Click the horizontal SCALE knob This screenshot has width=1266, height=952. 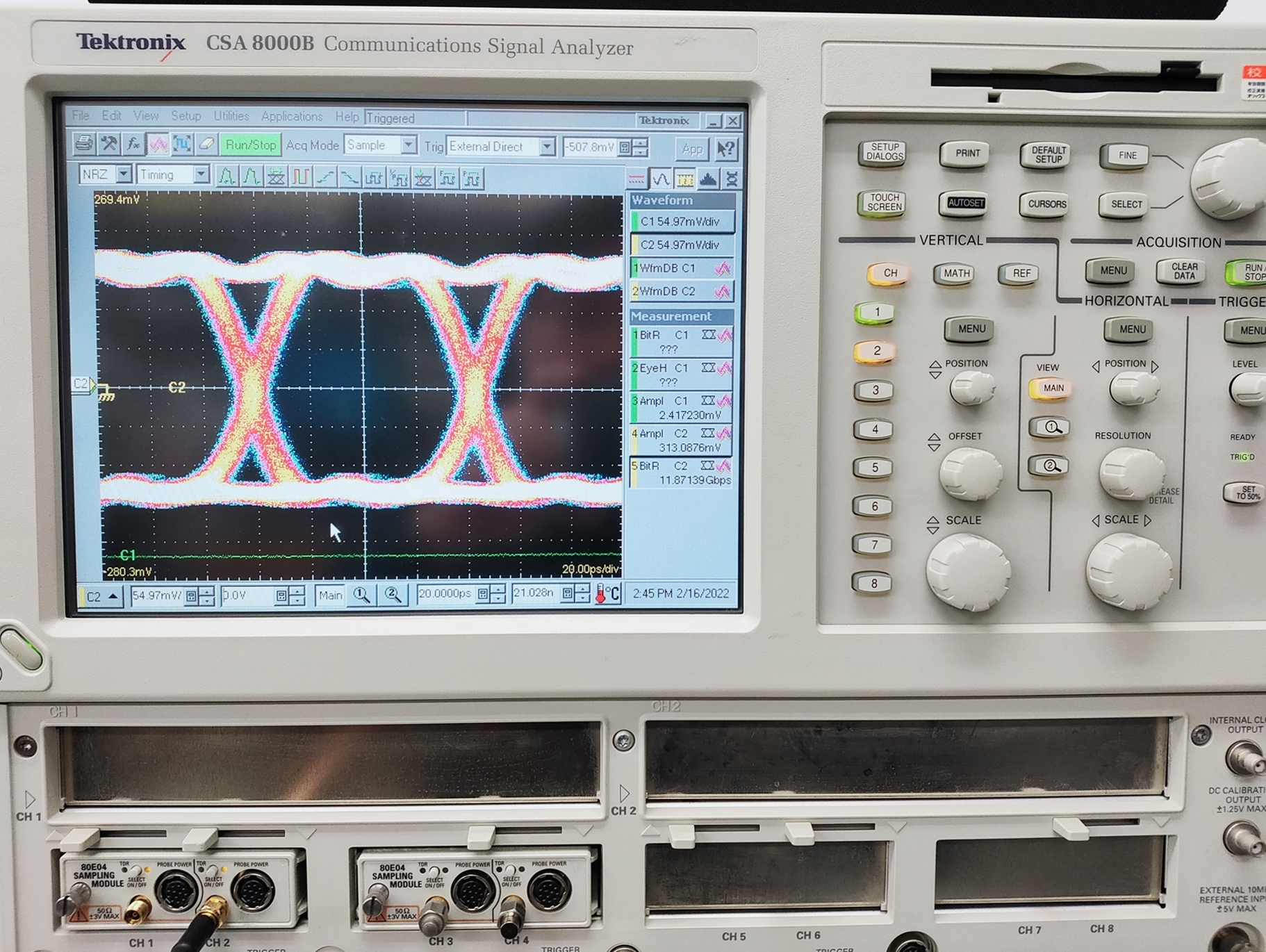point(1130,574)
